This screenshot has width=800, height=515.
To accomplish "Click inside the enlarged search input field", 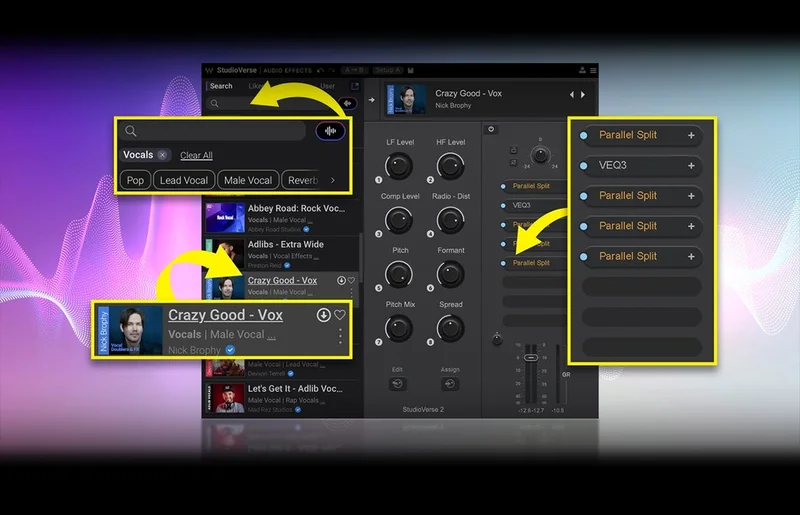I will click(x=213, y=131).
